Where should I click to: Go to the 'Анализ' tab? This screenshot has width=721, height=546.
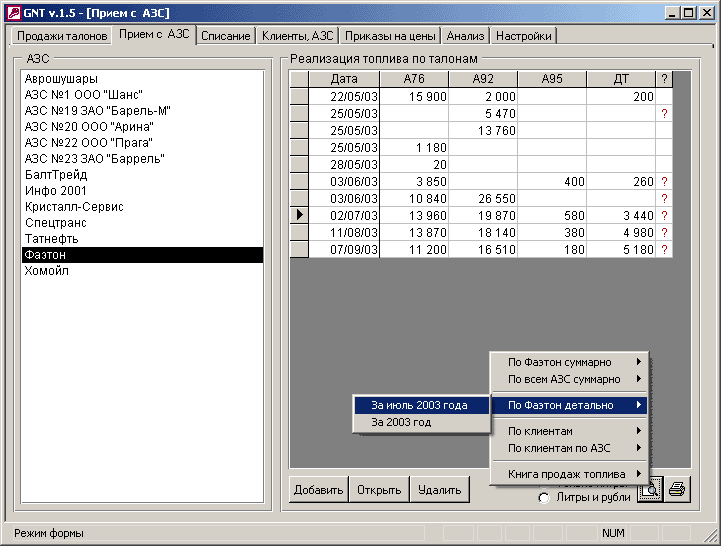(465, 36)
